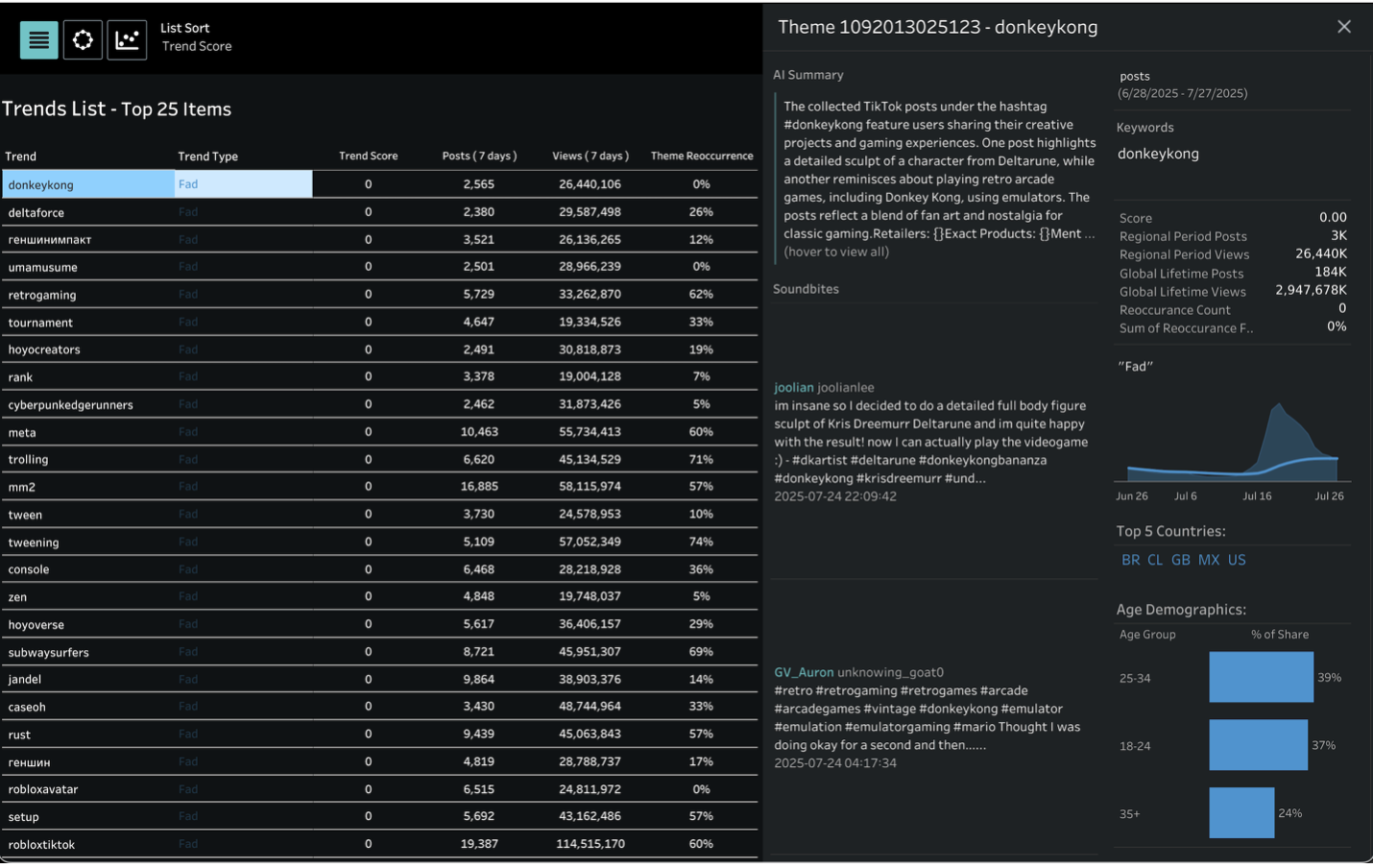Click the 35+ age group bar
The width and height of the screenshot is (1373, 868).
tap(1242, 813)
